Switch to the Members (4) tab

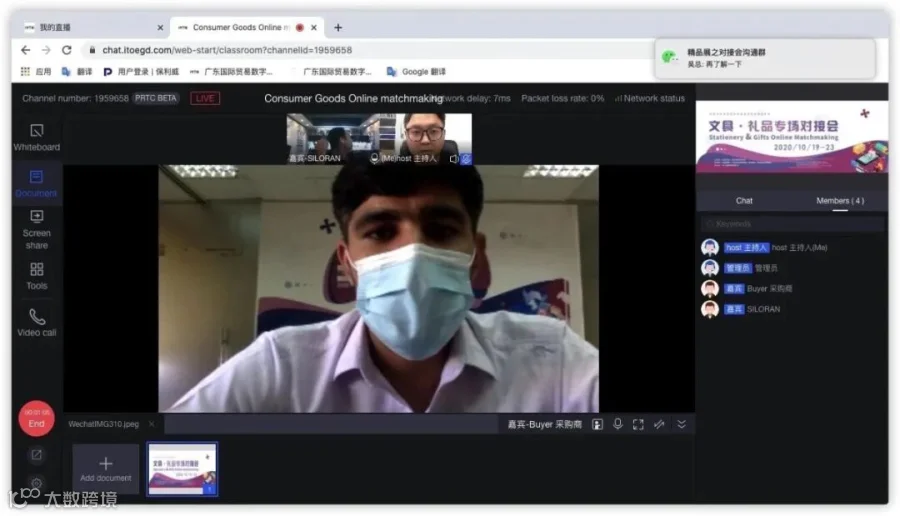840,200
